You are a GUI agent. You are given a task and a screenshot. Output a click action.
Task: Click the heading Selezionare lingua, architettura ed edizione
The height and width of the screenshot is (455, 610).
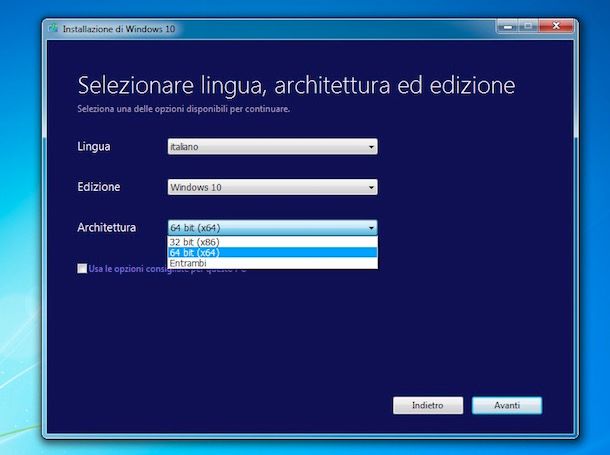tap(296, 85)
